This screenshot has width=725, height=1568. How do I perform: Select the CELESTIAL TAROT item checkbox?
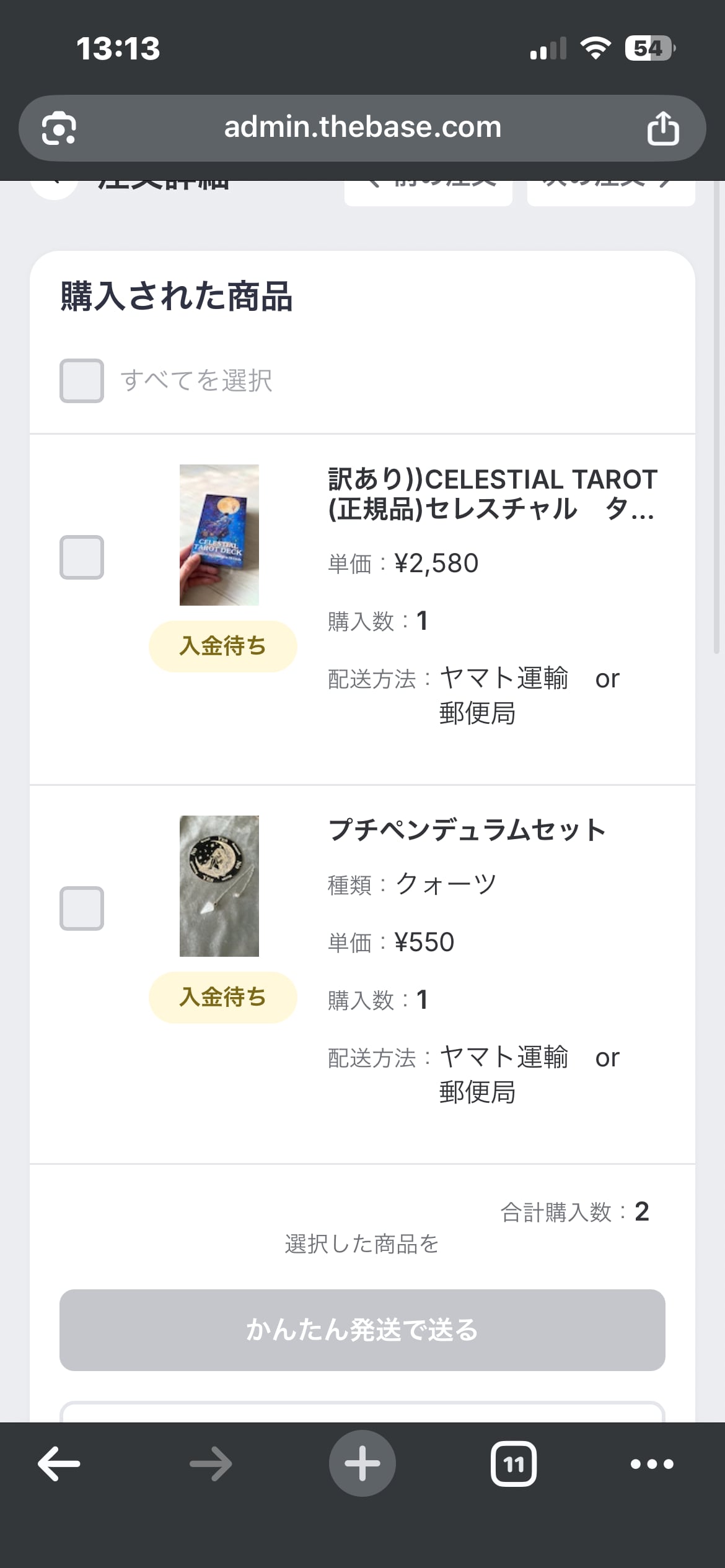click(x=82, y=557)
